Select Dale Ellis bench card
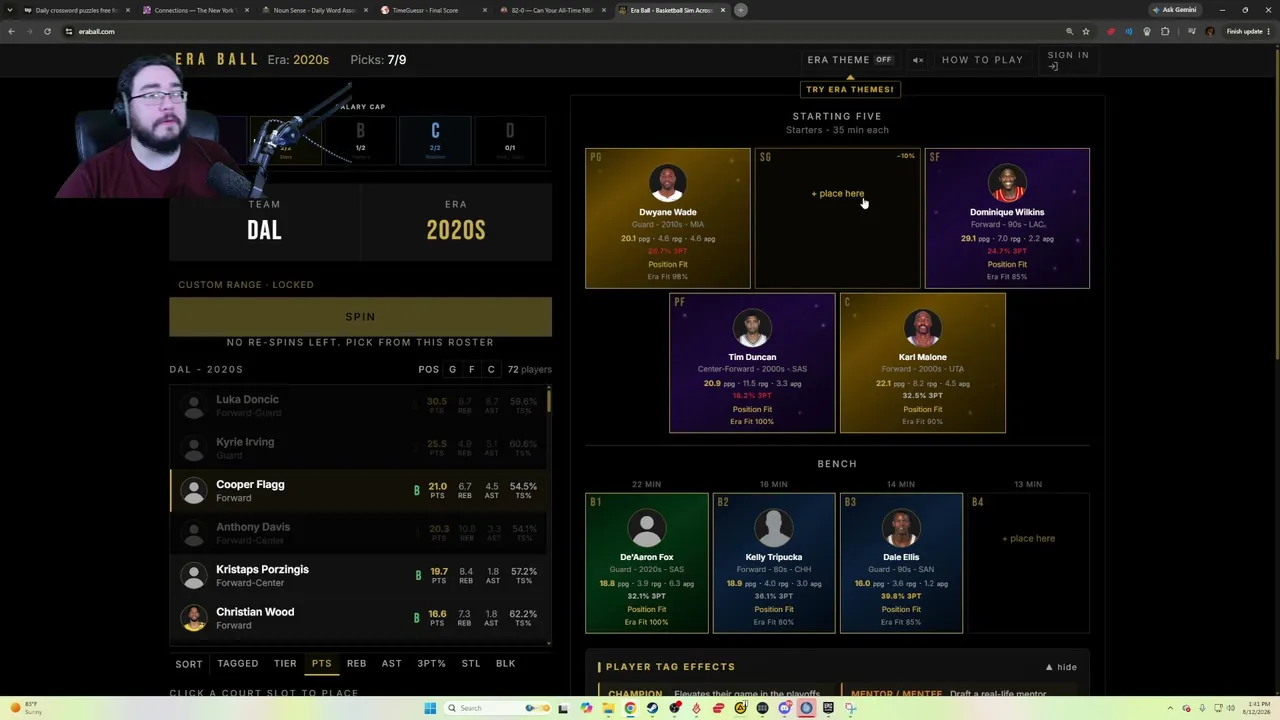The height and width of the screenshot is (720, 1280). [901, 563]
